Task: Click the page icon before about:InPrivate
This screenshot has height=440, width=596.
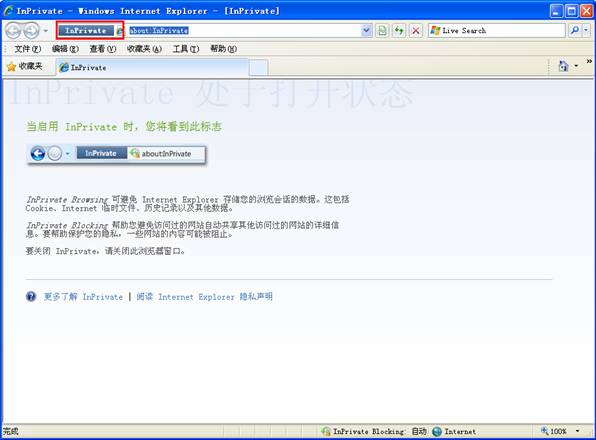Action: pos(120,31)
